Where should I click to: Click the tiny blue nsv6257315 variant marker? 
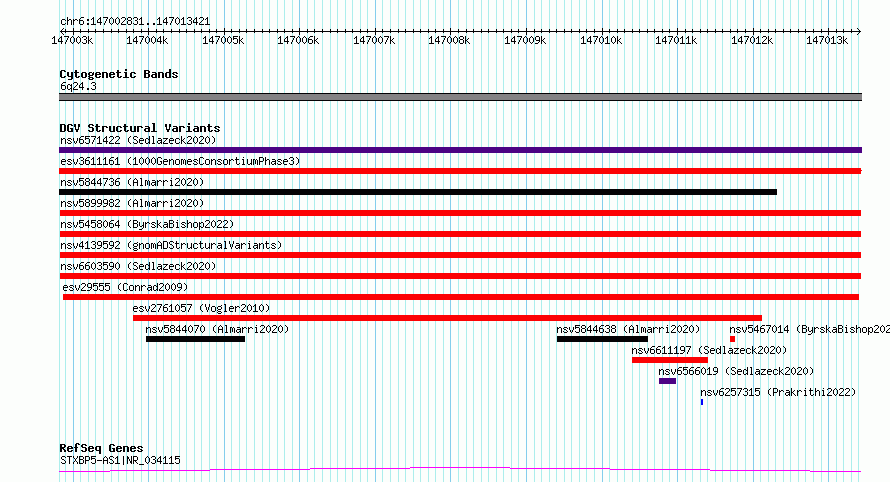(x=702, y=402)
